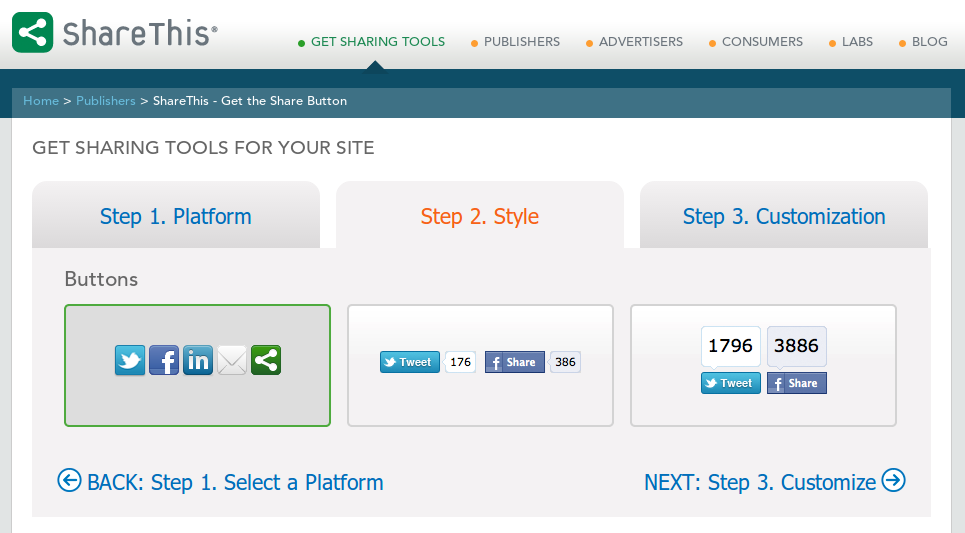Click the vertical Tweet button under 1796
Image resolution: width=965 pixels, height=533 pixels.
pyautogui.click(x=731, y=383)
